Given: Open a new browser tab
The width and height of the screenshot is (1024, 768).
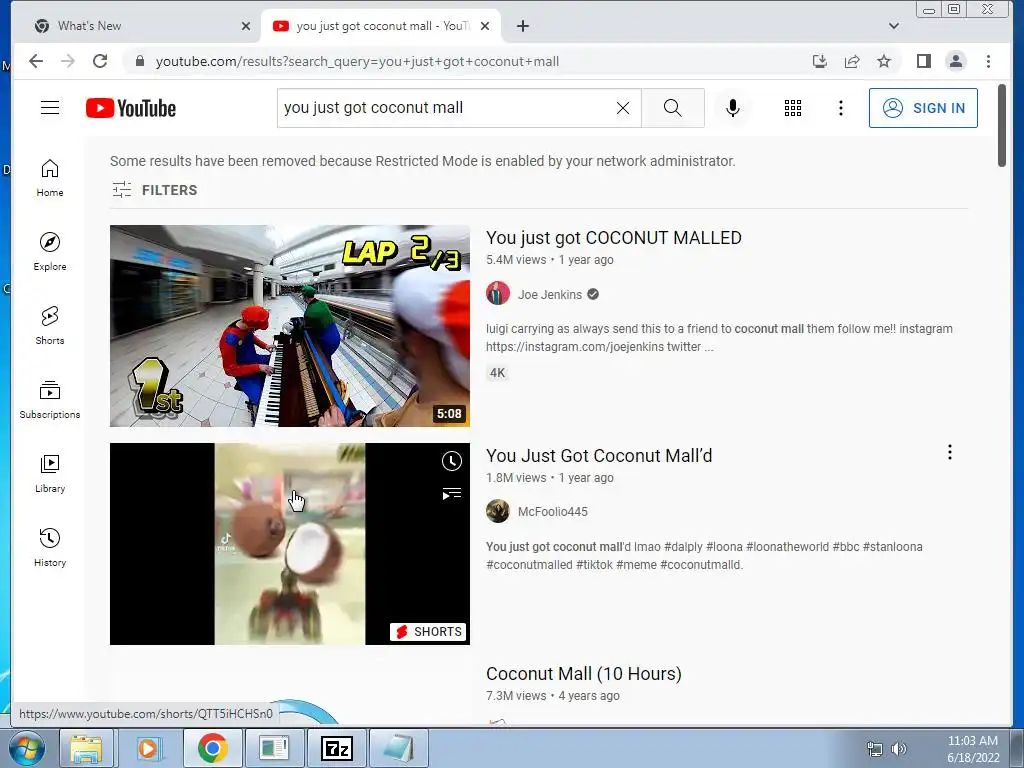Looking at the screenshot, I should tap(522, 26).
